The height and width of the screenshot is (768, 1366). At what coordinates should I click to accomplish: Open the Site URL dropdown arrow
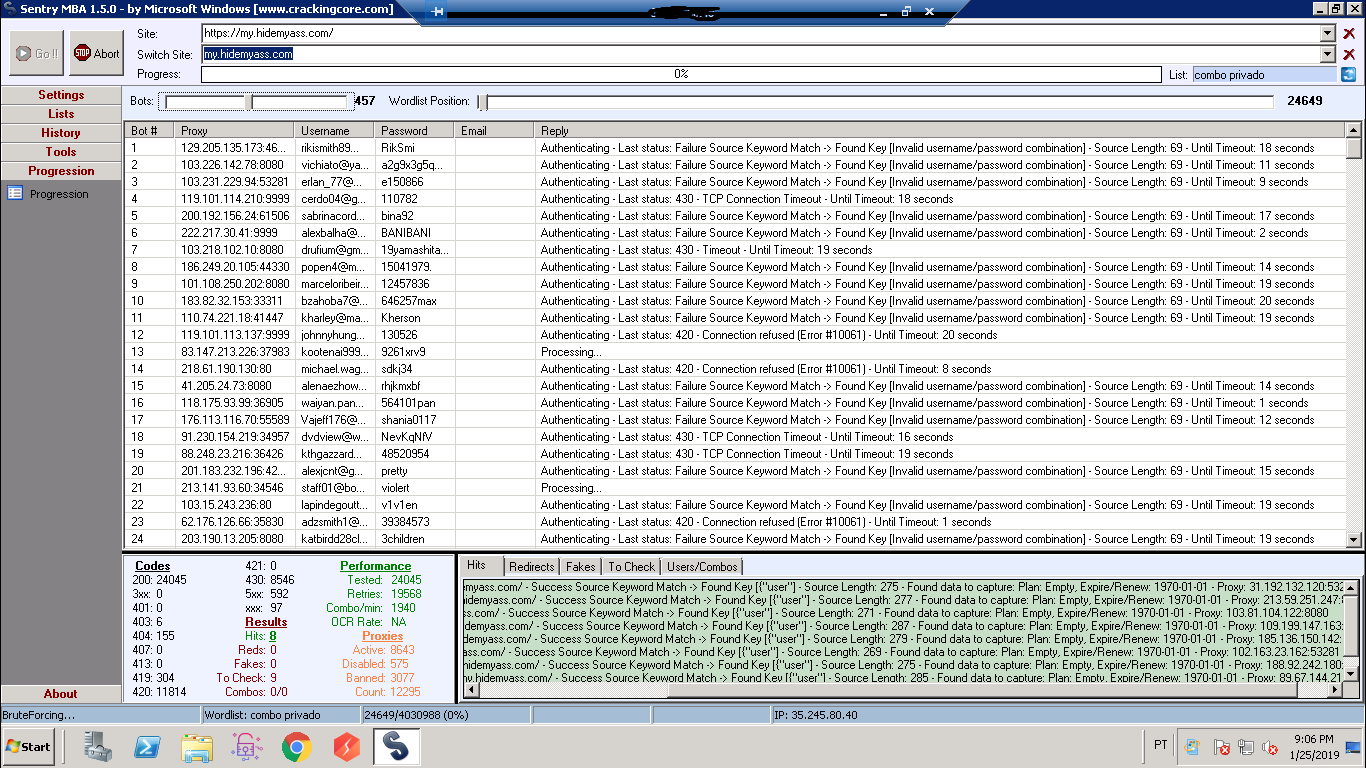click(1328, 34)
